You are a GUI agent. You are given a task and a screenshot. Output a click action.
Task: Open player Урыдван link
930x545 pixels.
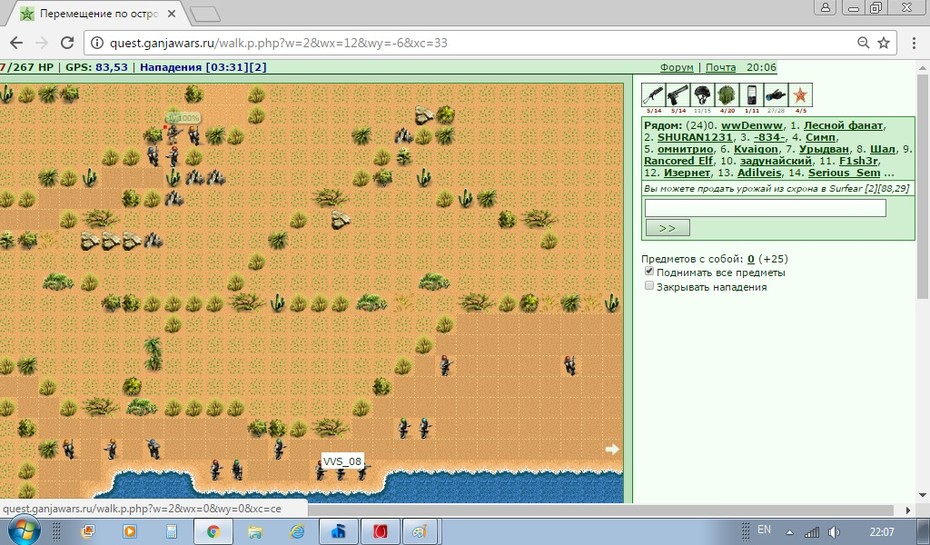824,149
